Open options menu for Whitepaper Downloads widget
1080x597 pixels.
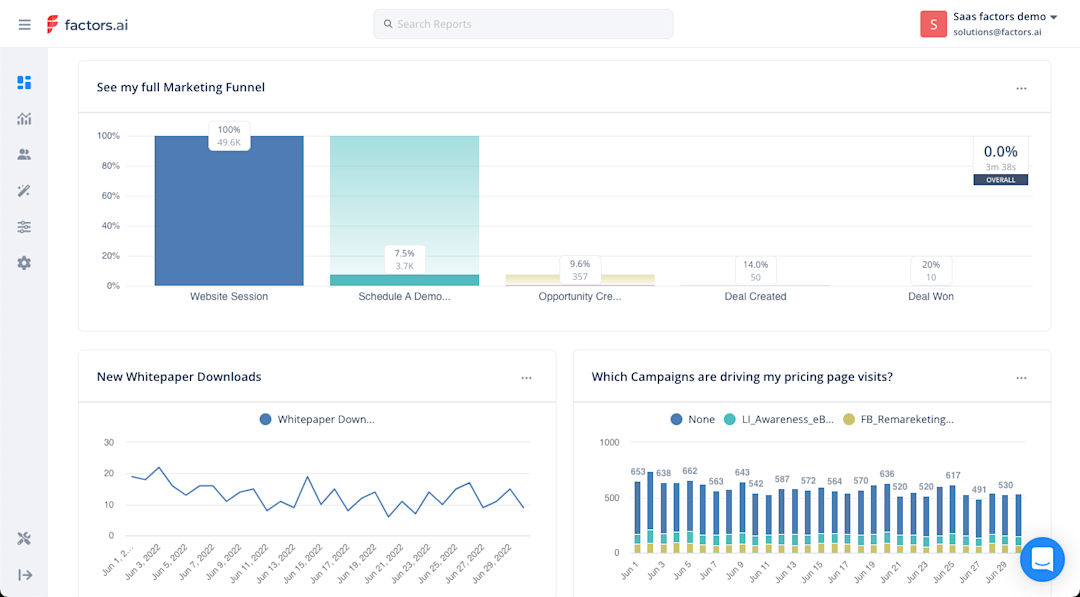[526, 378]
